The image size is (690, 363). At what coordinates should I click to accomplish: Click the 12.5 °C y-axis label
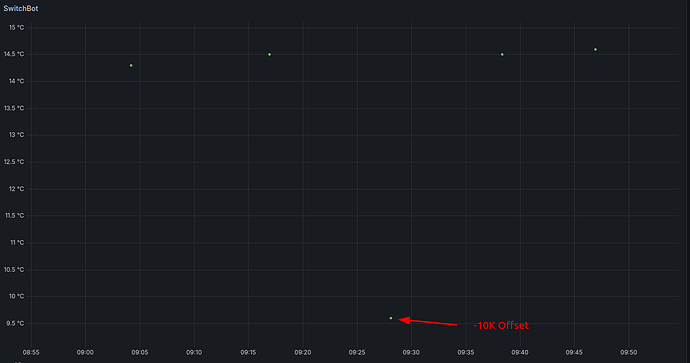point(14,162)
